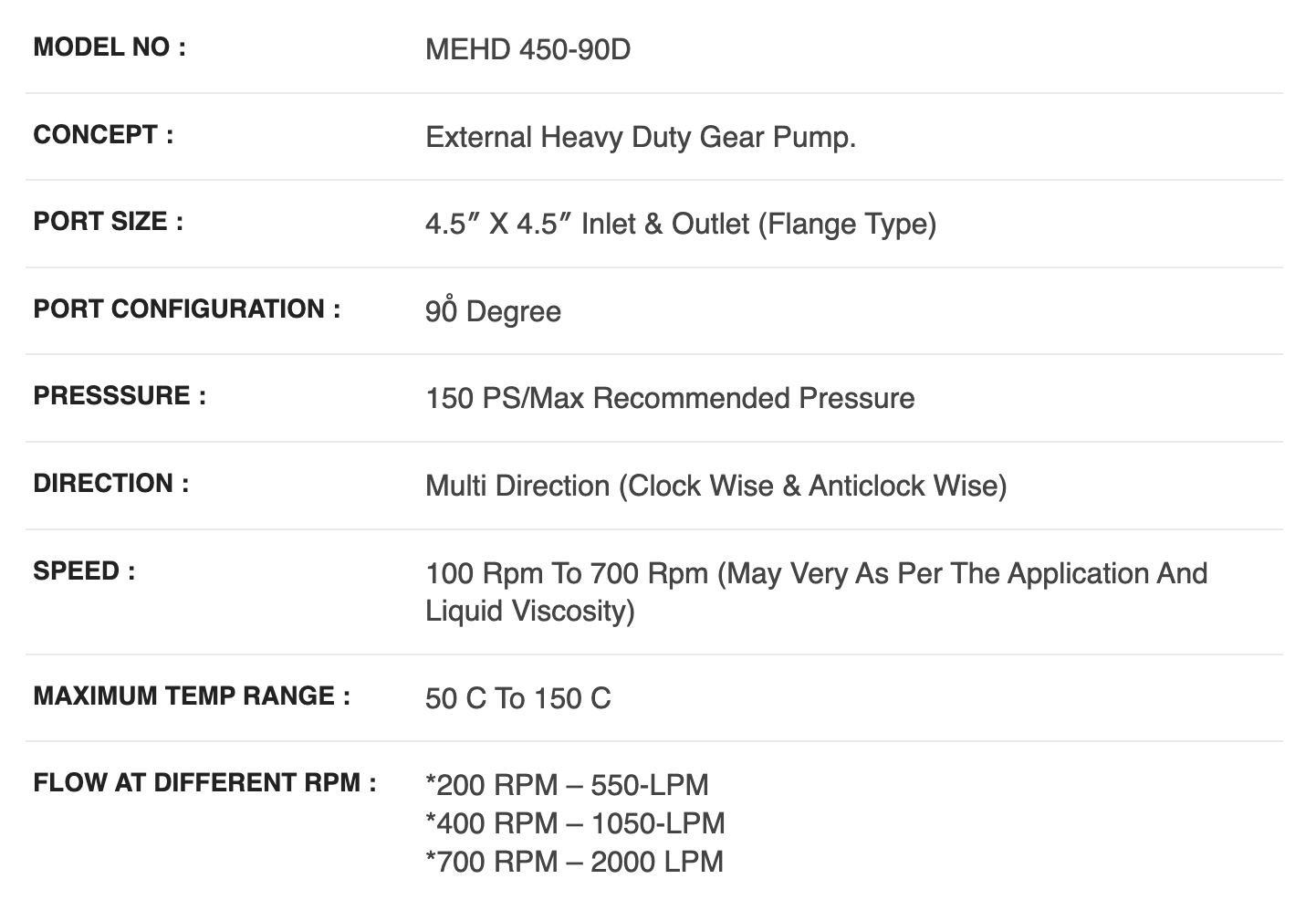Click the 200 RPM – 550-LPM line
The image size is (1316, 900).
(x=567, y=785)
